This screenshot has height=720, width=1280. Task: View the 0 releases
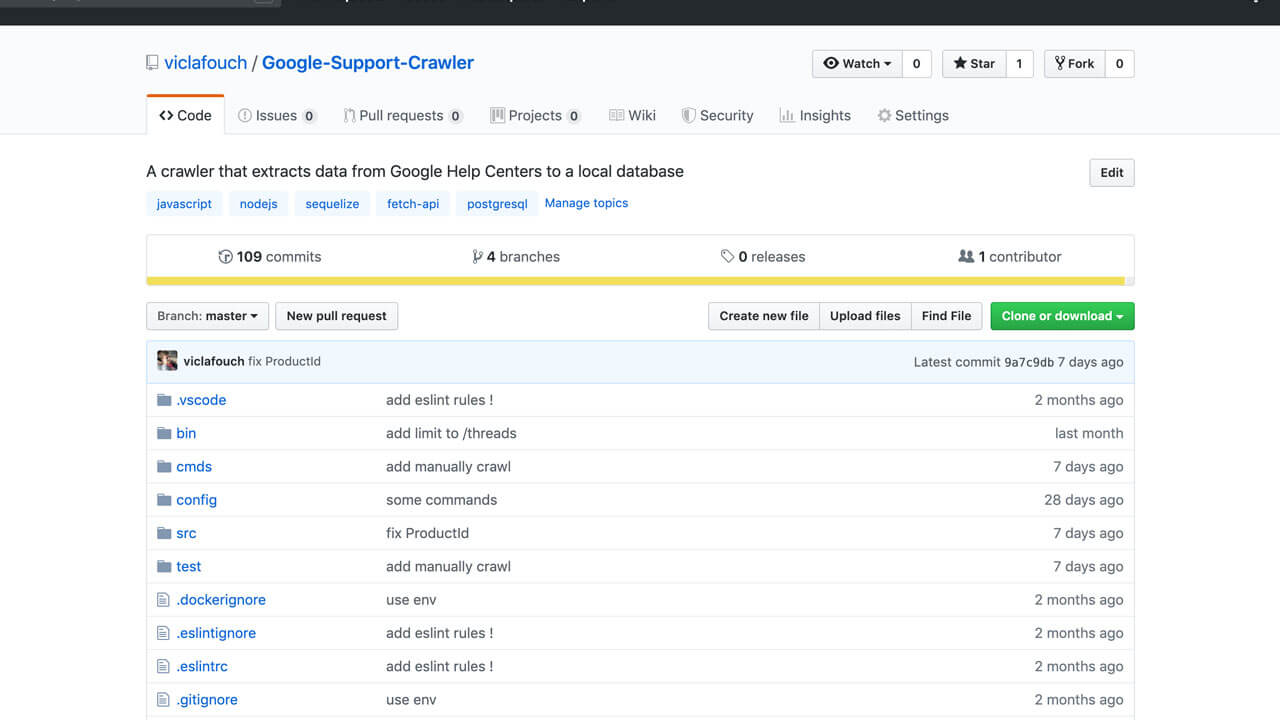[x=763, y=257]
